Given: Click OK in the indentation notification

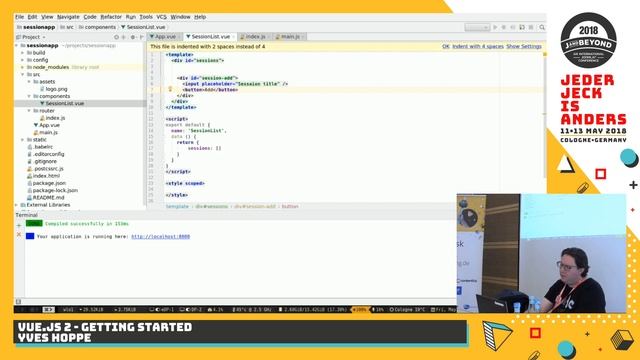Looking at the screenshot, I should click(445, 47).
